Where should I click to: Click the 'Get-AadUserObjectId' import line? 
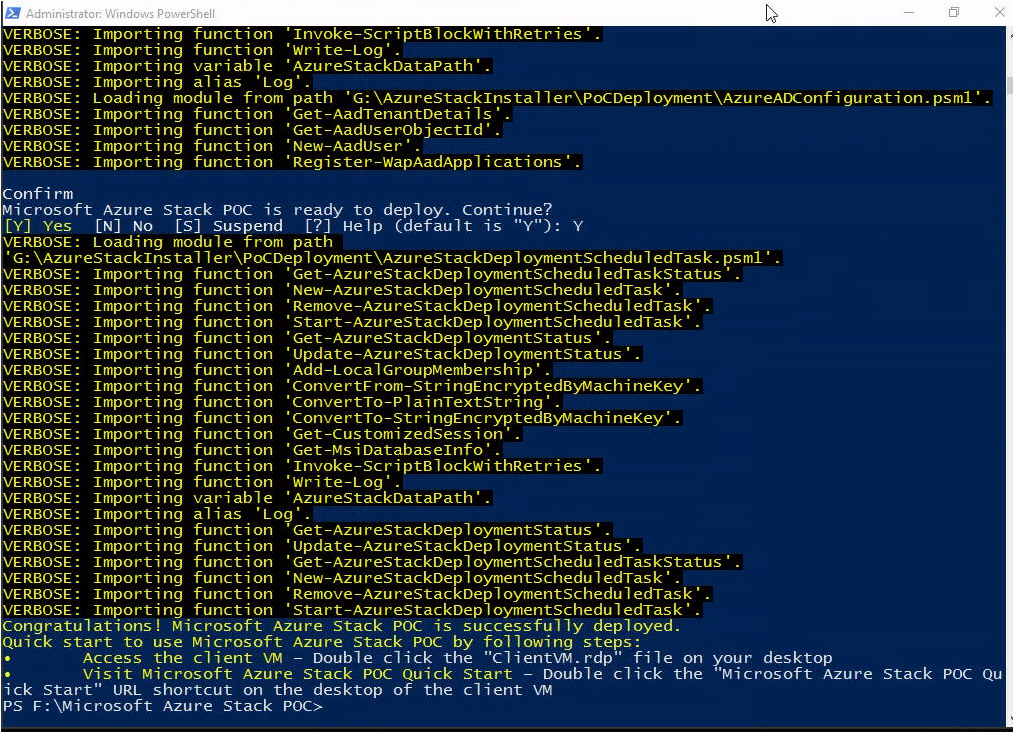tap(252, 131)
